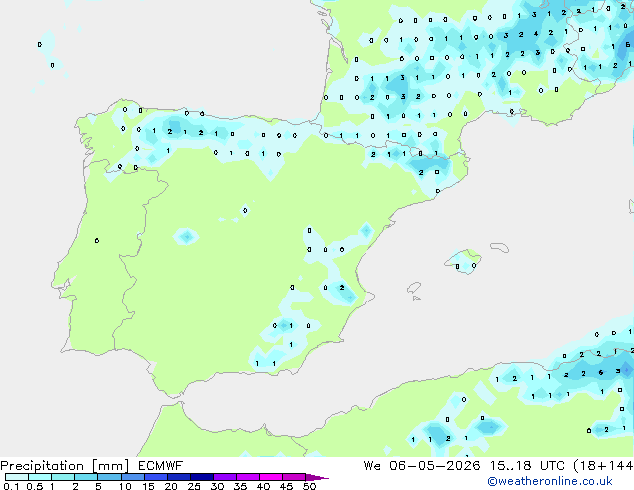Click the "Precipitation [mm]" title text
The height and width of the screenshot is (490, 634).
pos(65,466)
